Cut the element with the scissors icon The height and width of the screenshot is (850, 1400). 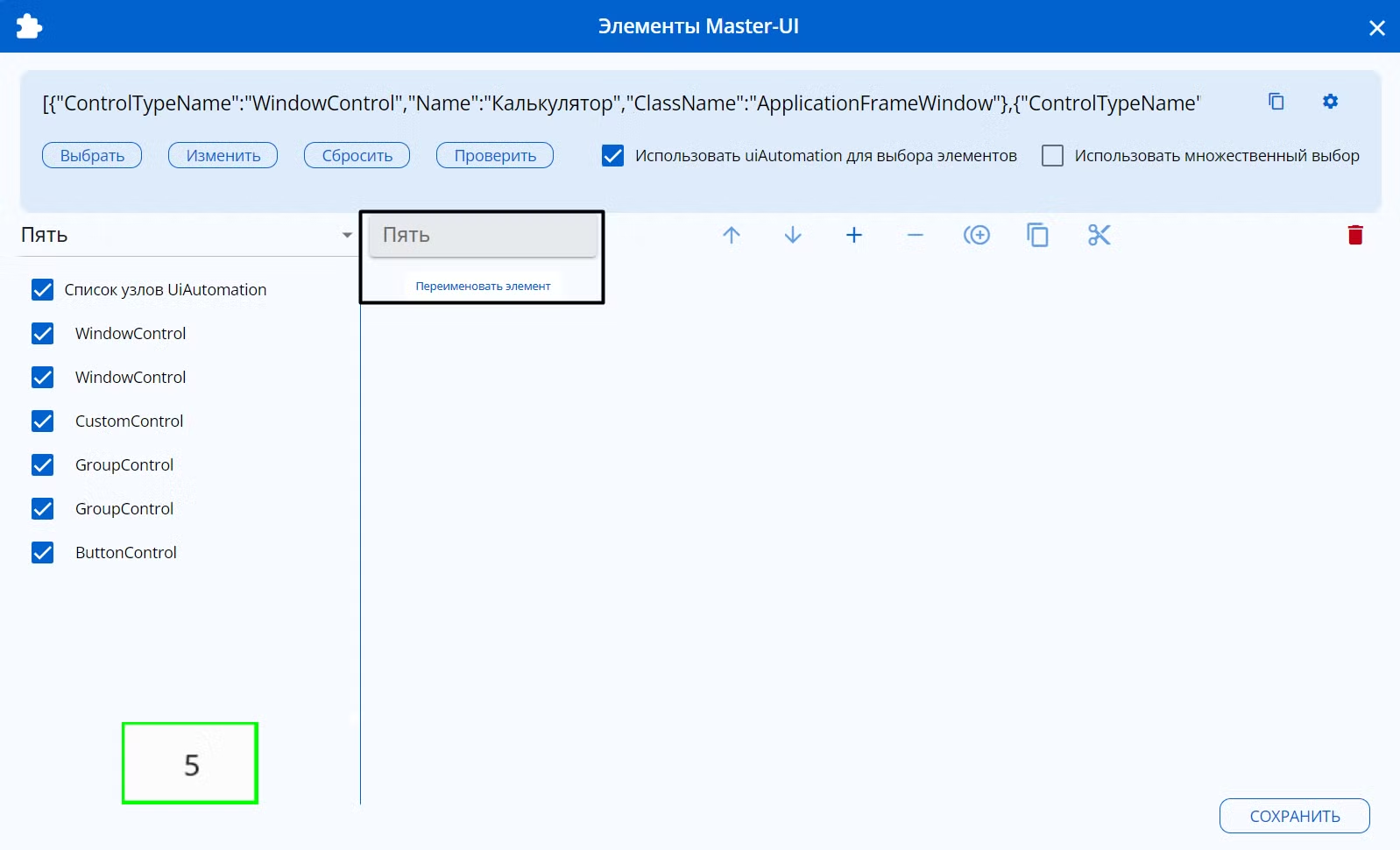[x=1099, y=235]
